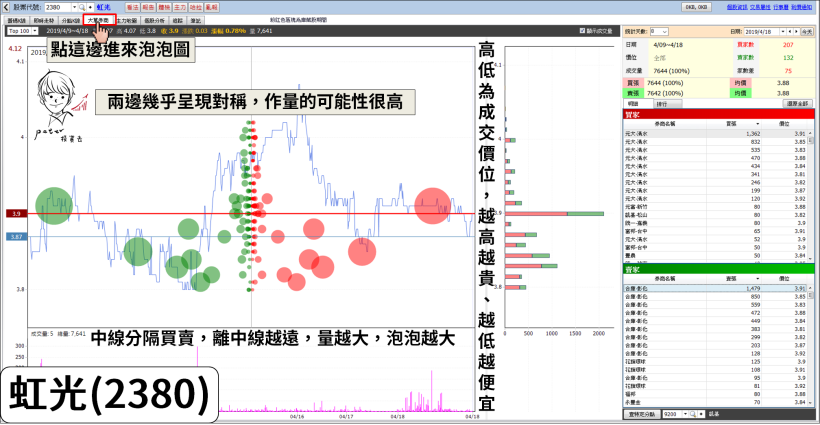820x425 pixels.
Task: Click the 哈拉 red button
Action: tap(195, 7)
